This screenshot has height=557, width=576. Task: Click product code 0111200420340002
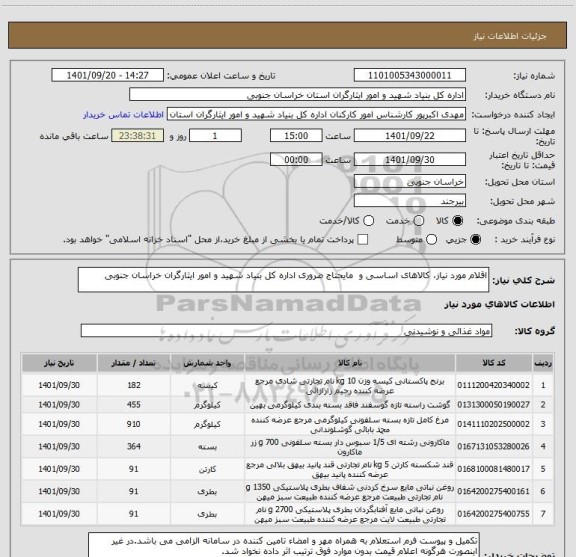(x=493, y=385)
